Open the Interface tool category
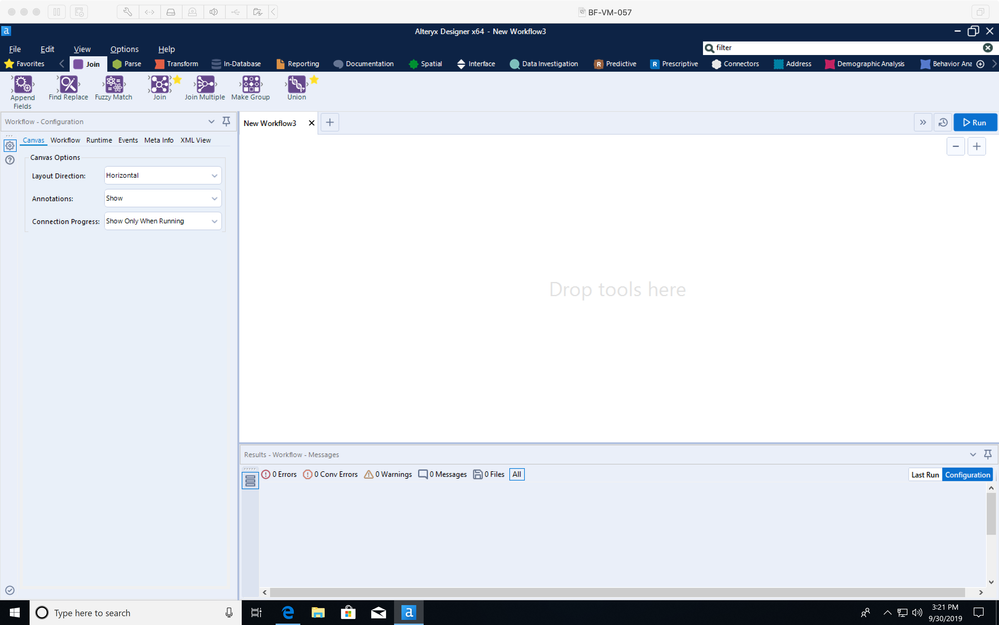Viewport: 999px width, 625px height. tap(476, 64)
